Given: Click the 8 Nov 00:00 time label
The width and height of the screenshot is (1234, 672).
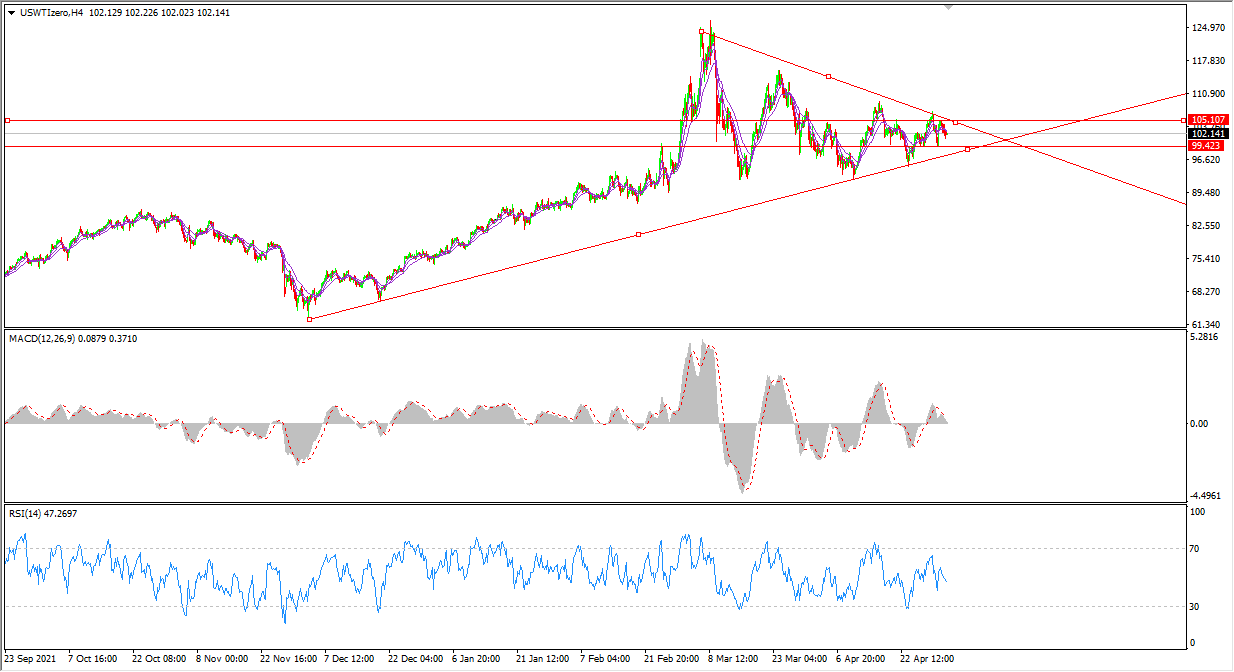Looking at the screenshot, I should coord(223,660).
